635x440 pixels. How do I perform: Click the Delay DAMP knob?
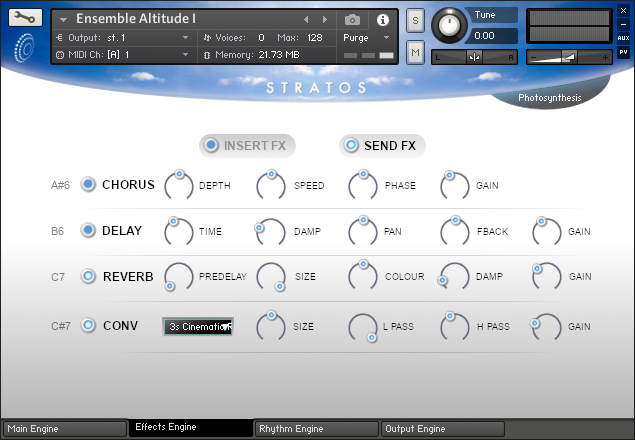[x=271, y=231]
